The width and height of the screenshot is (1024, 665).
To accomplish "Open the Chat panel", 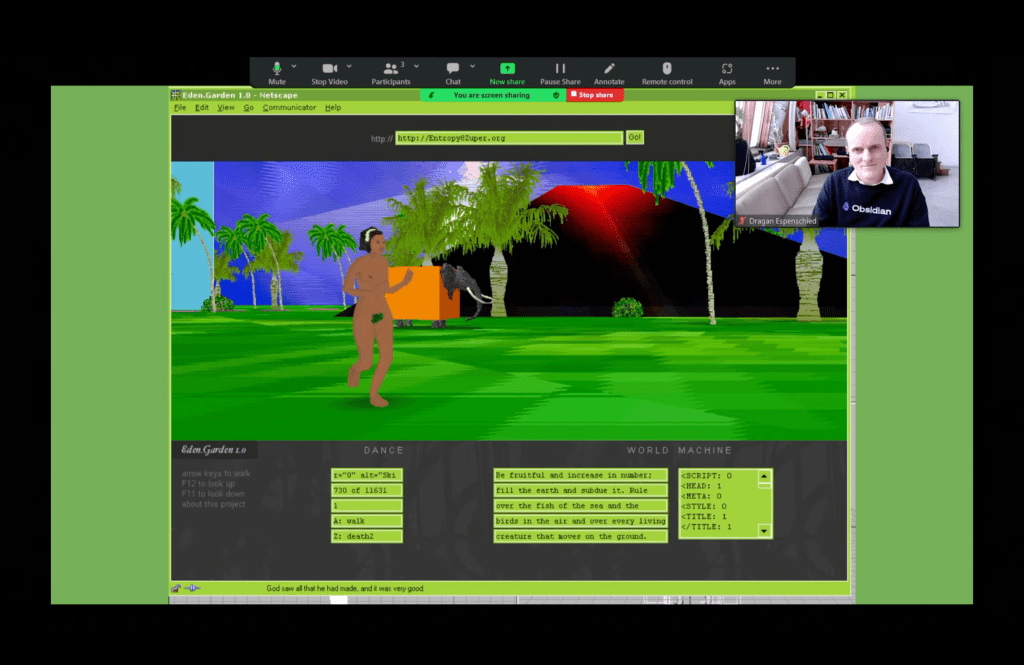I will tap(453, 69).
